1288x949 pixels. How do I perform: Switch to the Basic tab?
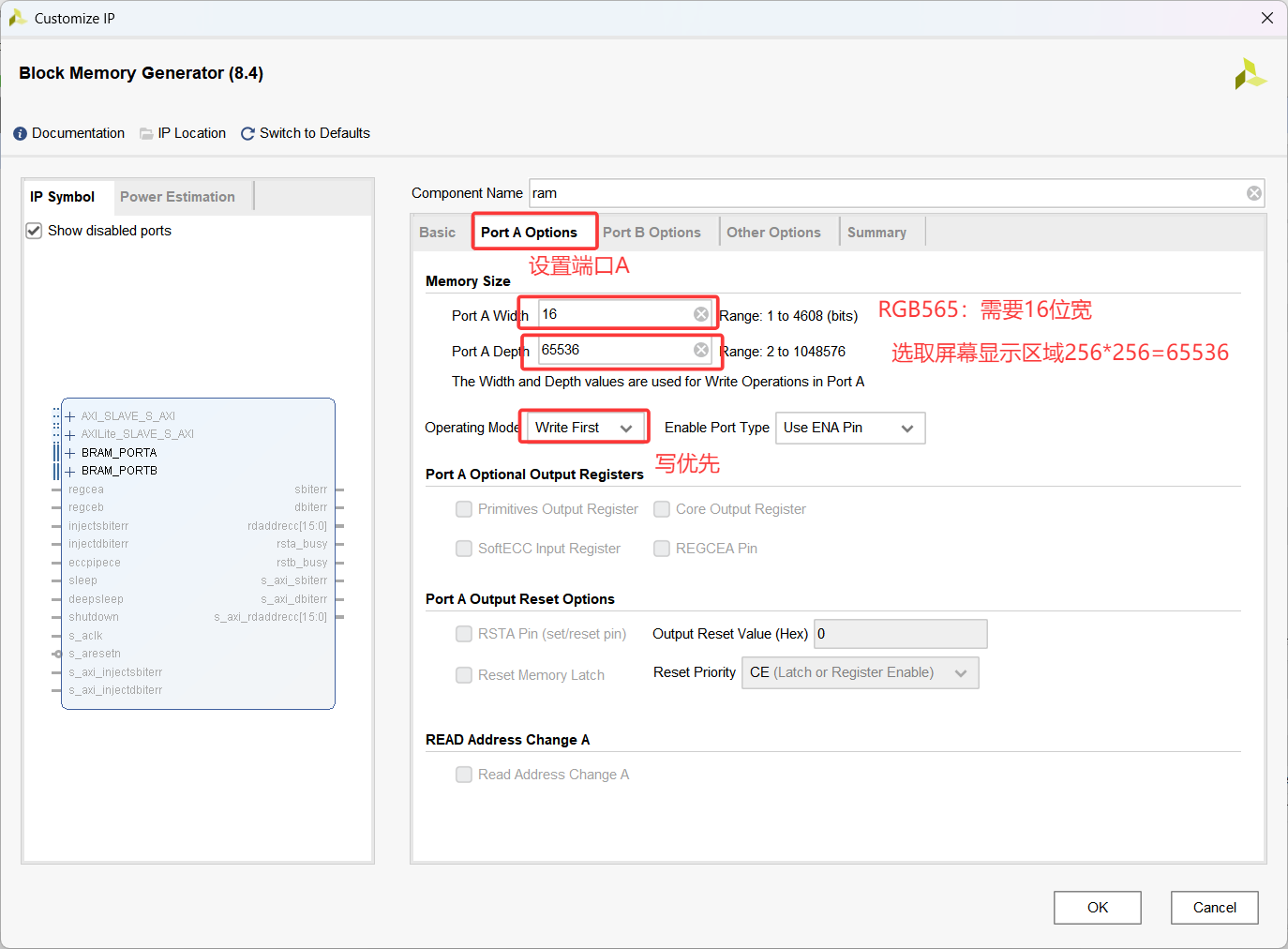coord(437,233)
